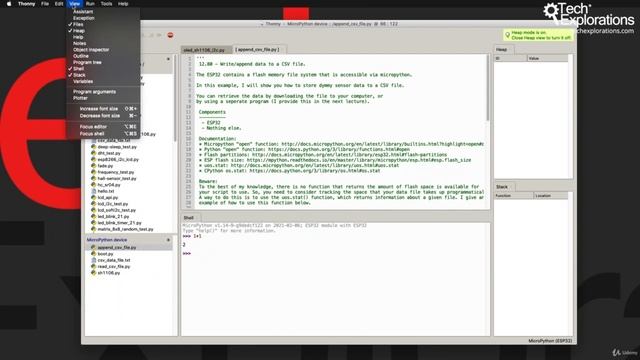Open the Run menu

pos(90,4)
